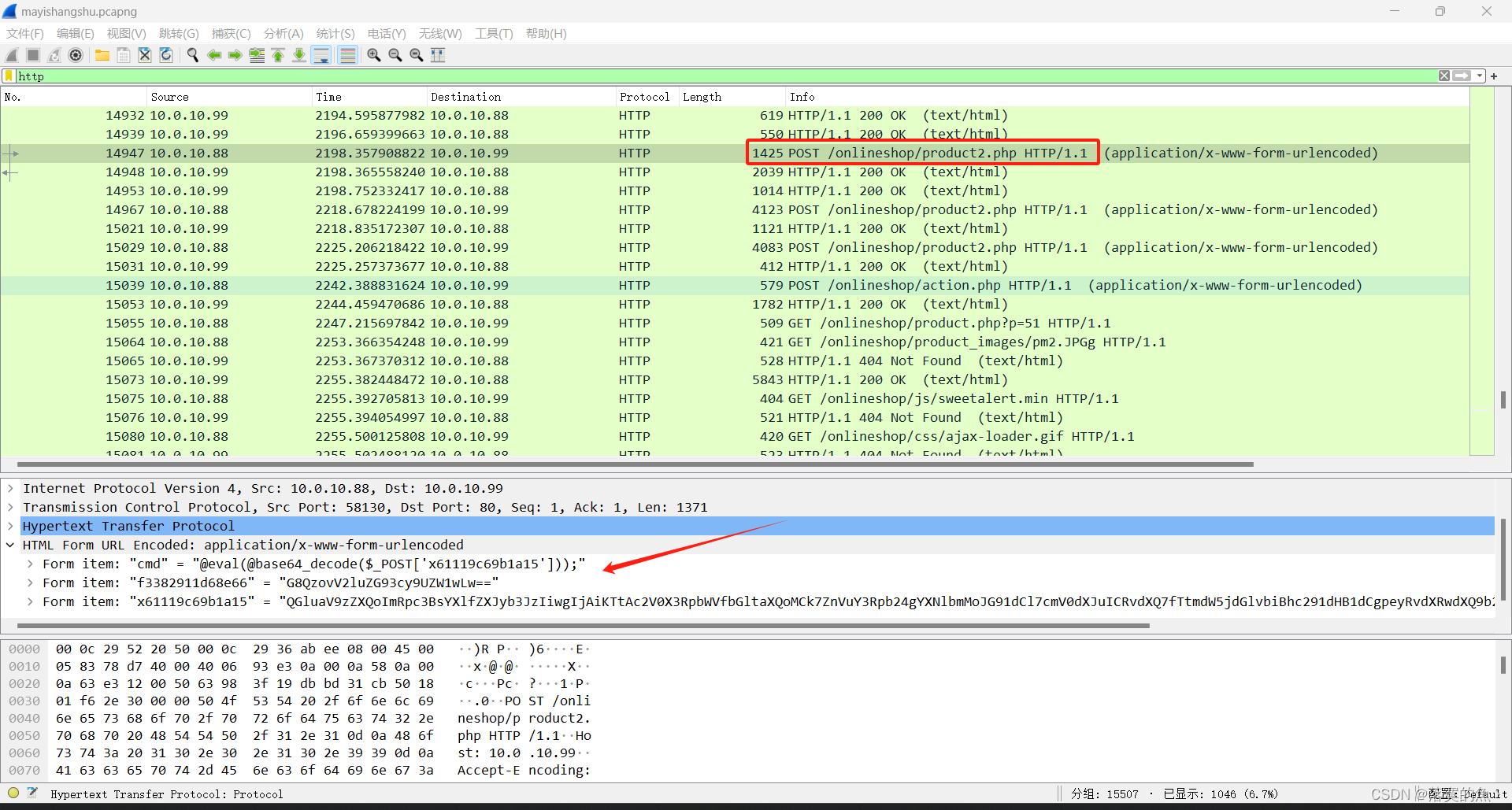The image size is (1512, 810).
Task: Open the 捕获(C) menu
Action: [232, 34]
